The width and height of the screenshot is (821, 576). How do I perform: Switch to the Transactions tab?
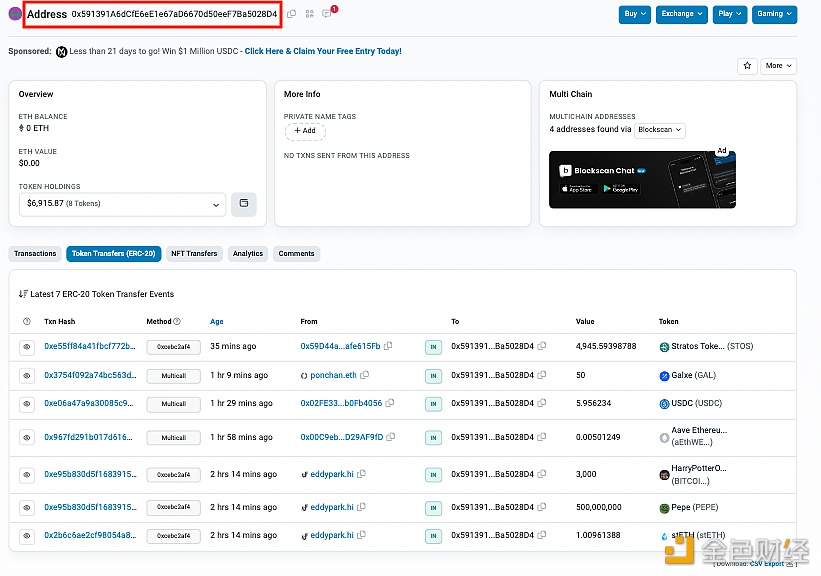(35, 253)
